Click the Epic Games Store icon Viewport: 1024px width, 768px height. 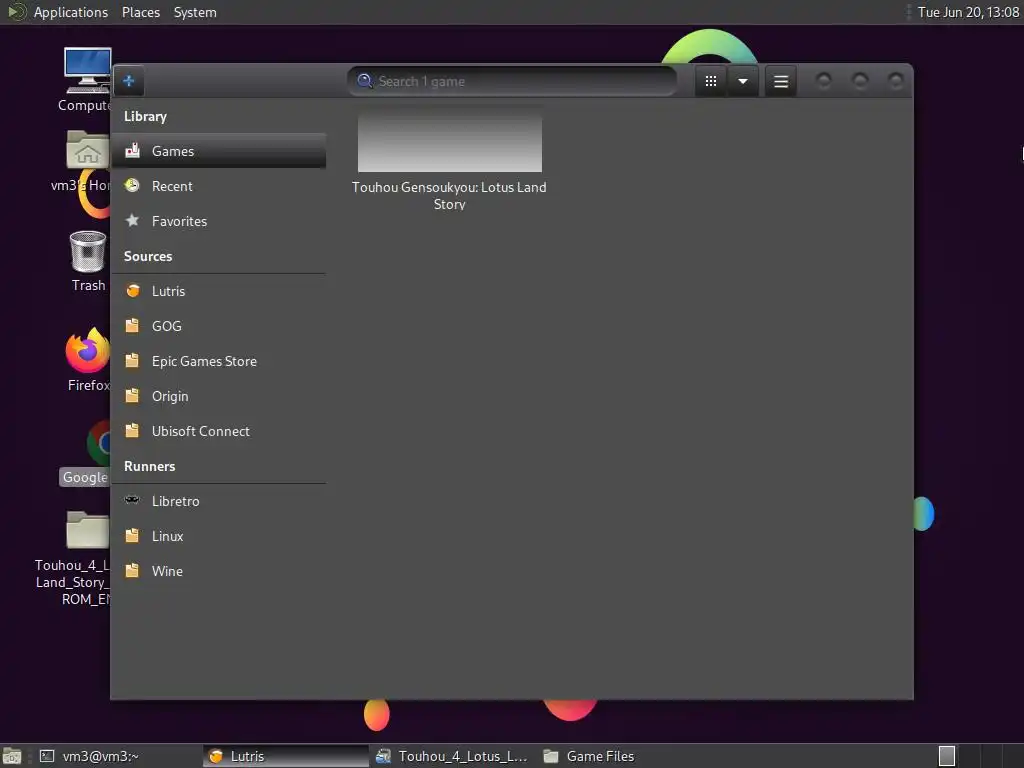point(133,360)
